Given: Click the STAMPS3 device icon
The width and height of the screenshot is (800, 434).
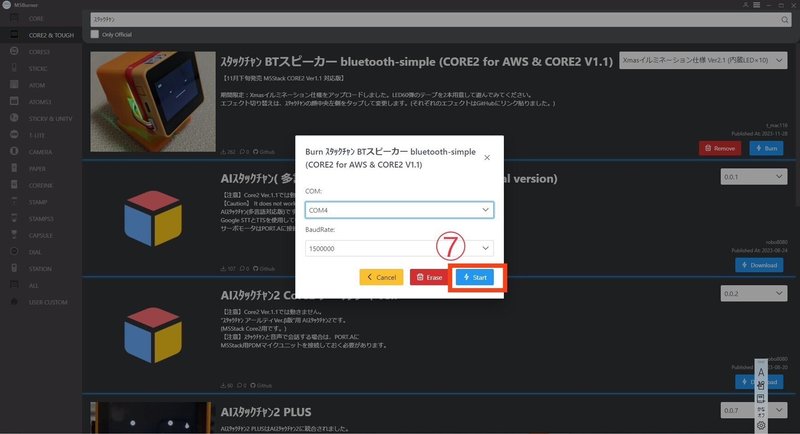Looking at the screenshot, I should 14,218.
